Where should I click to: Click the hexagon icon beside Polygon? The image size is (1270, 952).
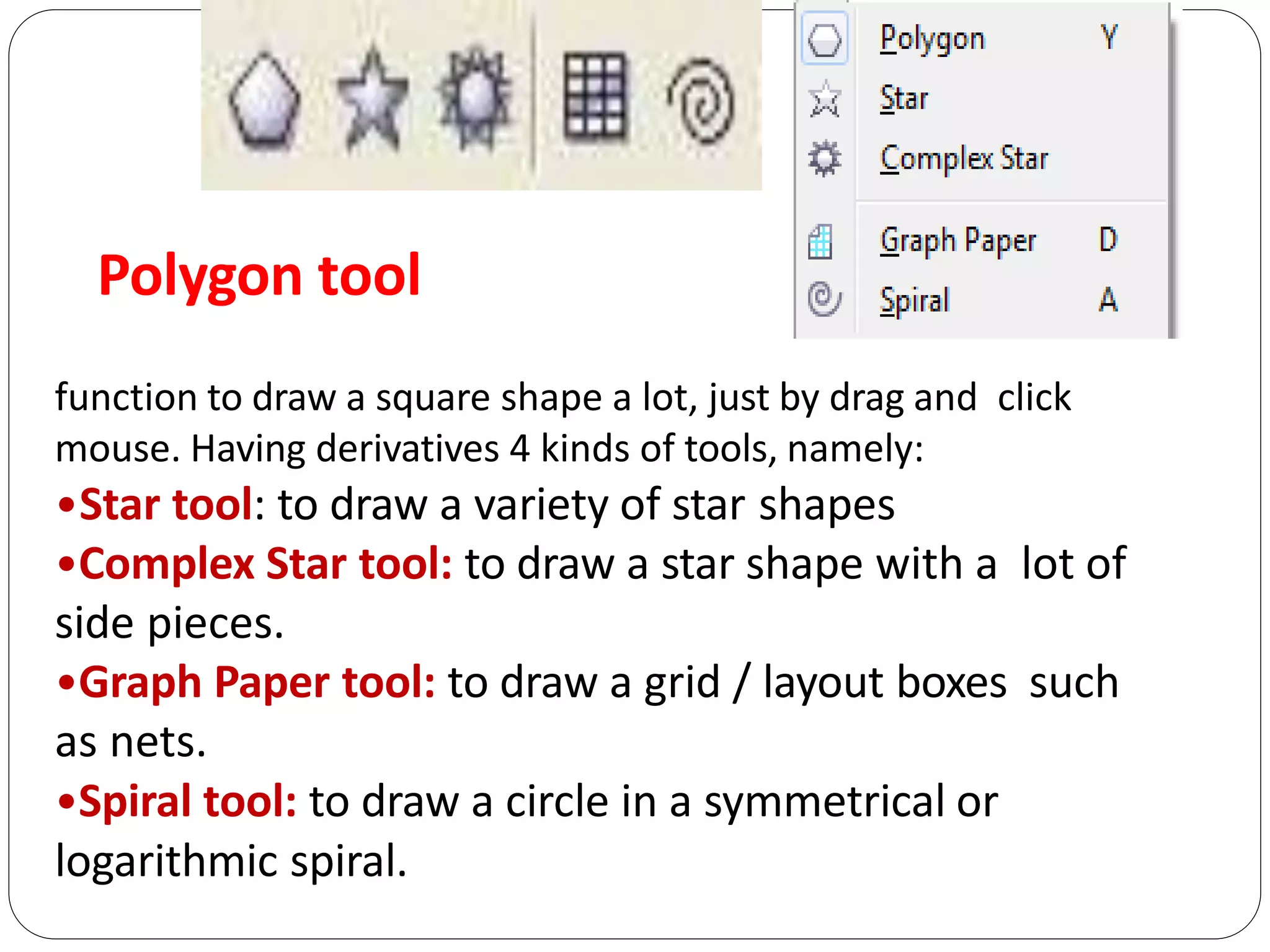coord(824,39)
